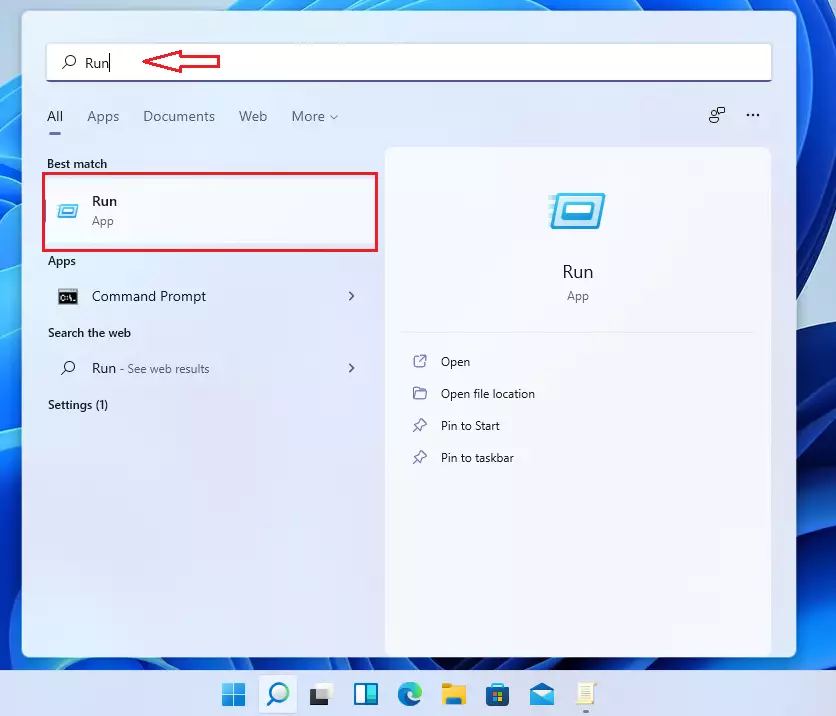Launch Microsoft Edge from taskbar

point(409,694)
